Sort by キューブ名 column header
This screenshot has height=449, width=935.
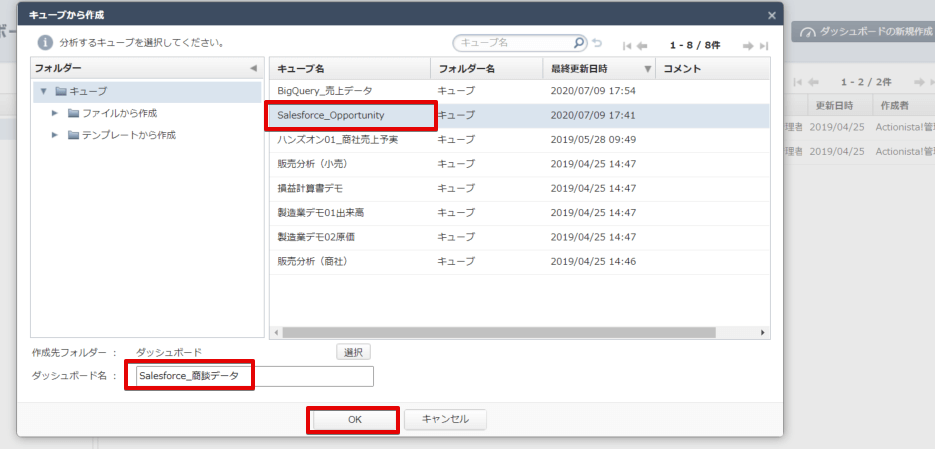pos(350,69)
